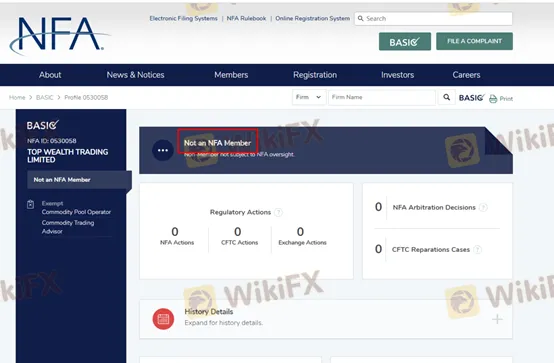Click the red History Details calendar icon
Viewport: 554px width, 363px height.
(x=163, y=319)
